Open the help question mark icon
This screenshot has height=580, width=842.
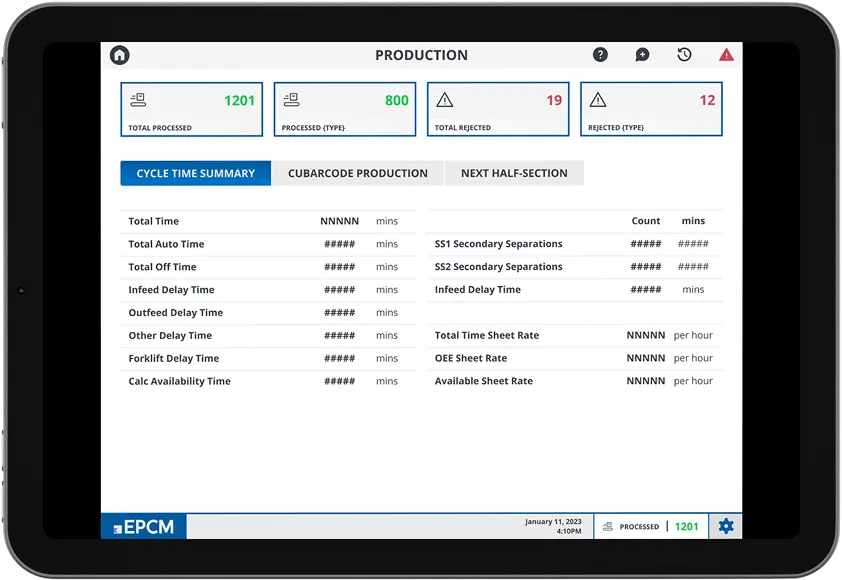(600, 54)
